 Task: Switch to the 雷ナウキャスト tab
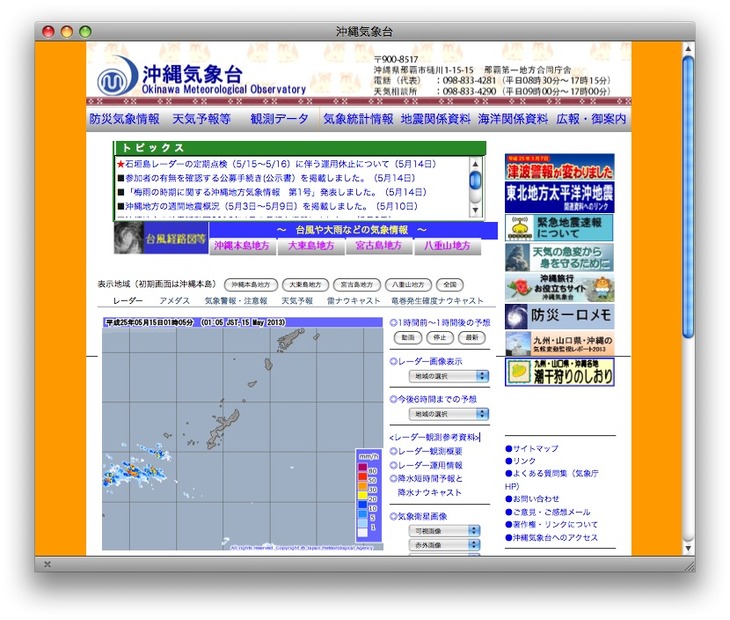[353, 301]
